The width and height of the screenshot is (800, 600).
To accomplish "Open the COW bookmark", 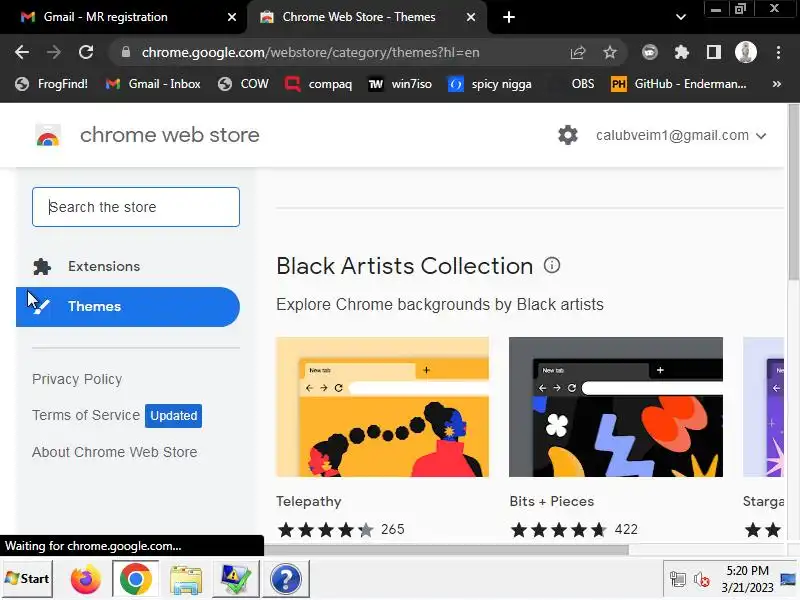I will pos(243,84).
